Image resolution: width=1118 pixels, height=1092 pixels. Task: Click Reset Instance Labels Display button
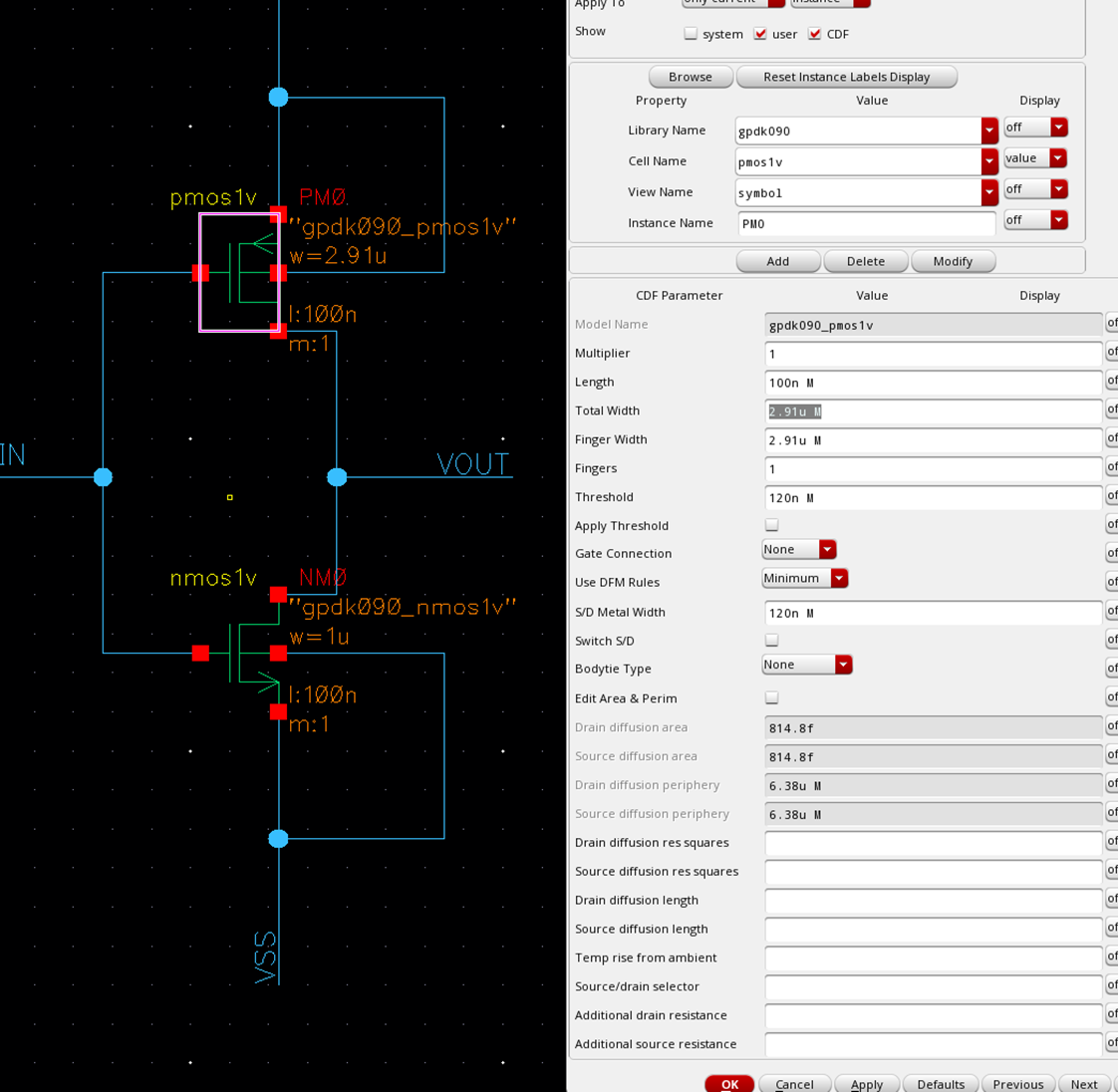pos(846,77)
